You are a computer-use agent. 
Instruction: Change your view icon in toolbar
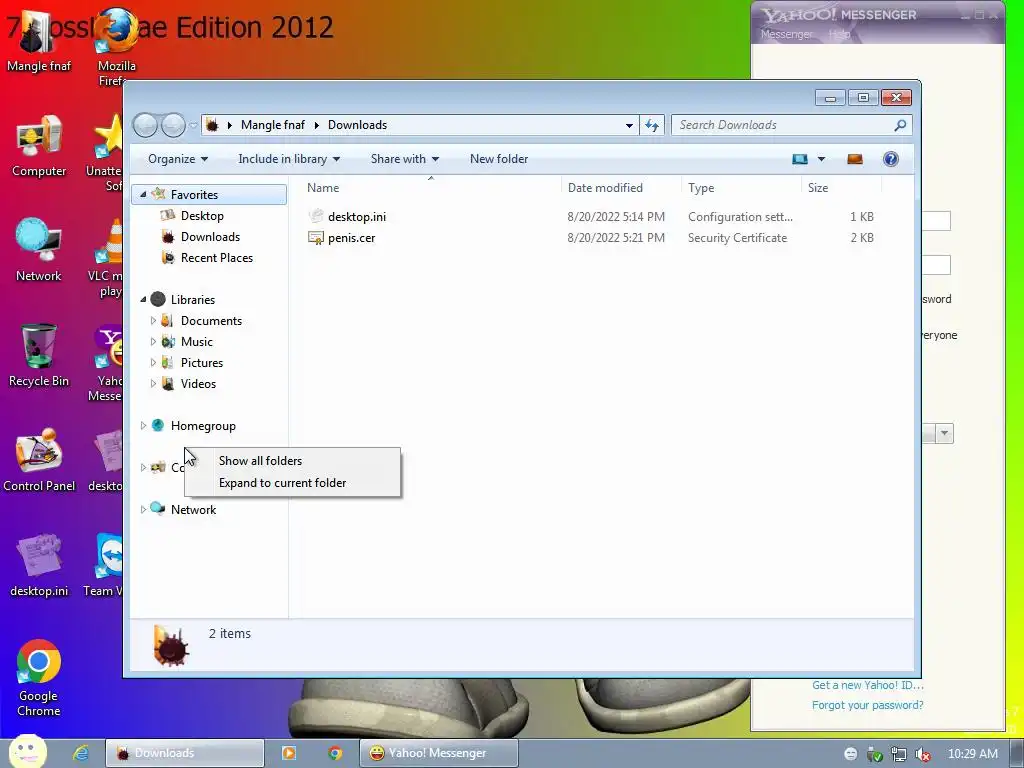point(799,159)
